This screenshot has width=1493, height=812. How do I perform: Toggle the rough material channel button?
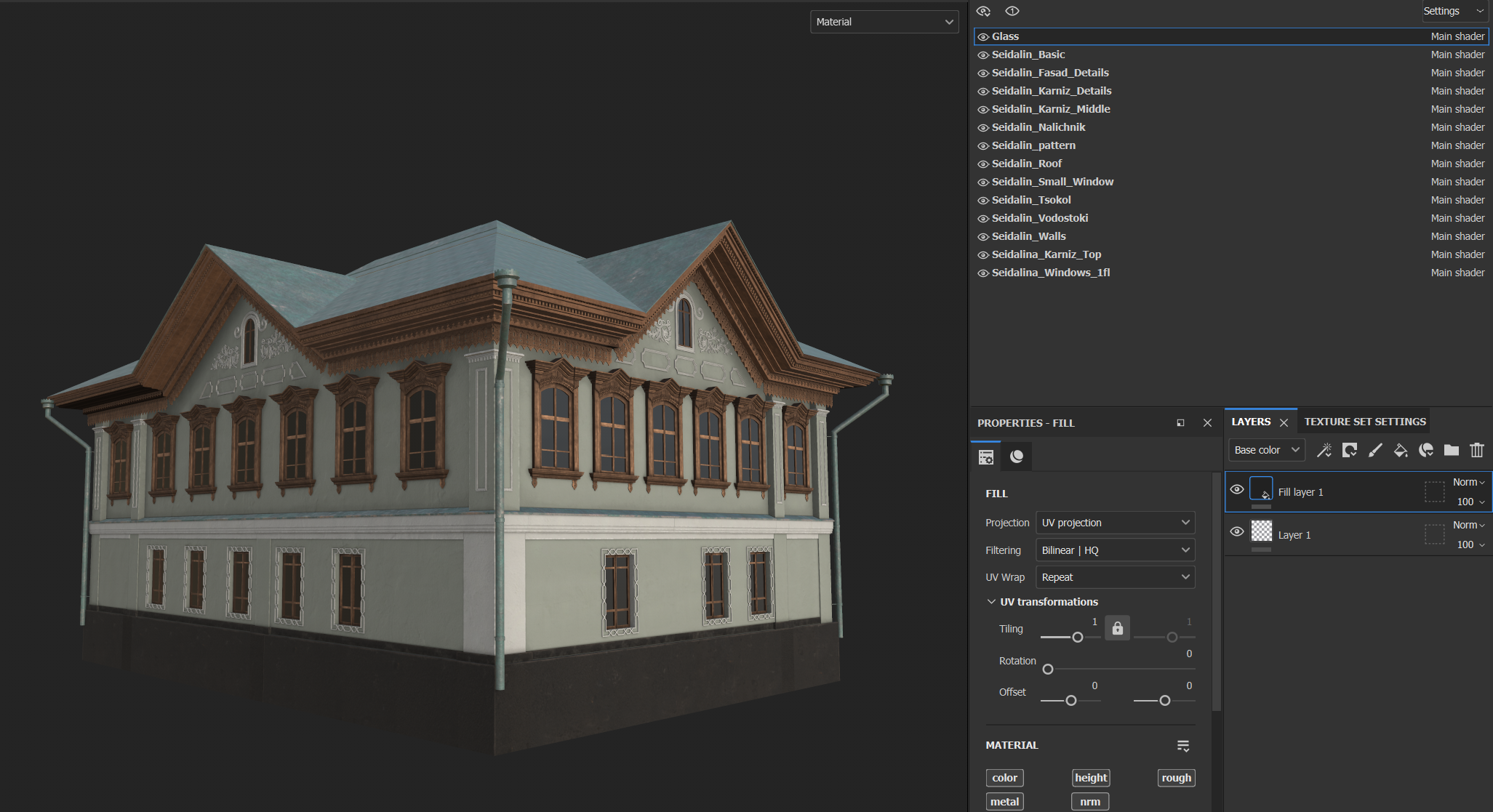point(1177,778)
